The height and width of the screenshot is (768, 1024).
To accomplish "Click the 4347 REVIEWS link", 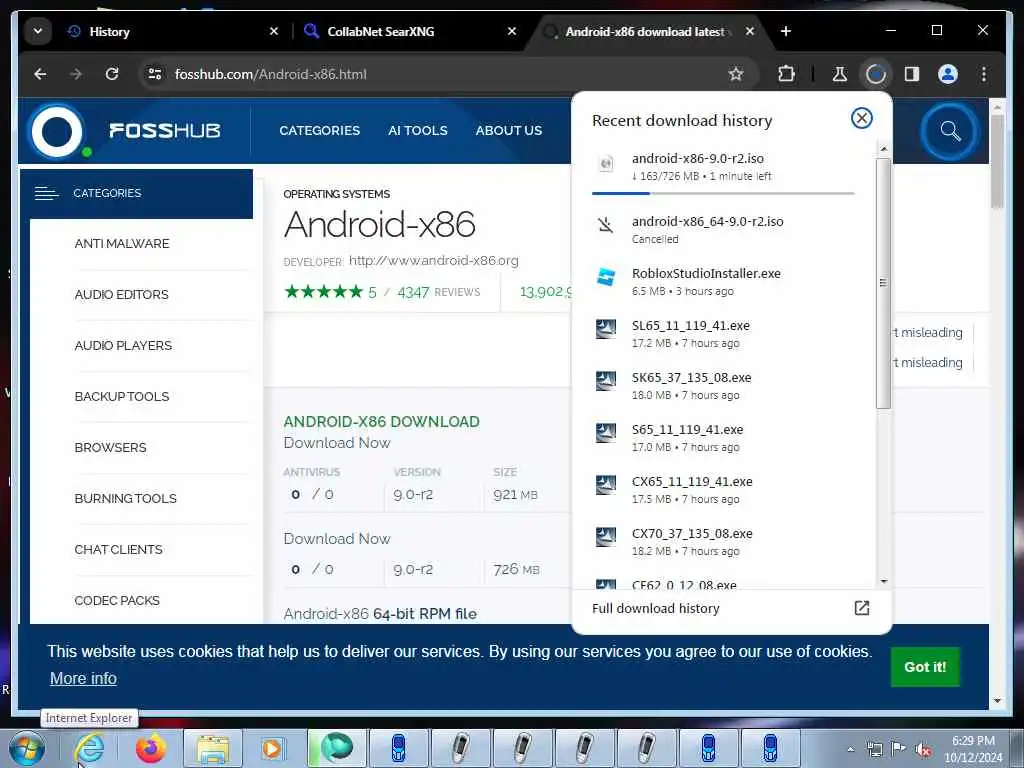I will click(438, 292).
